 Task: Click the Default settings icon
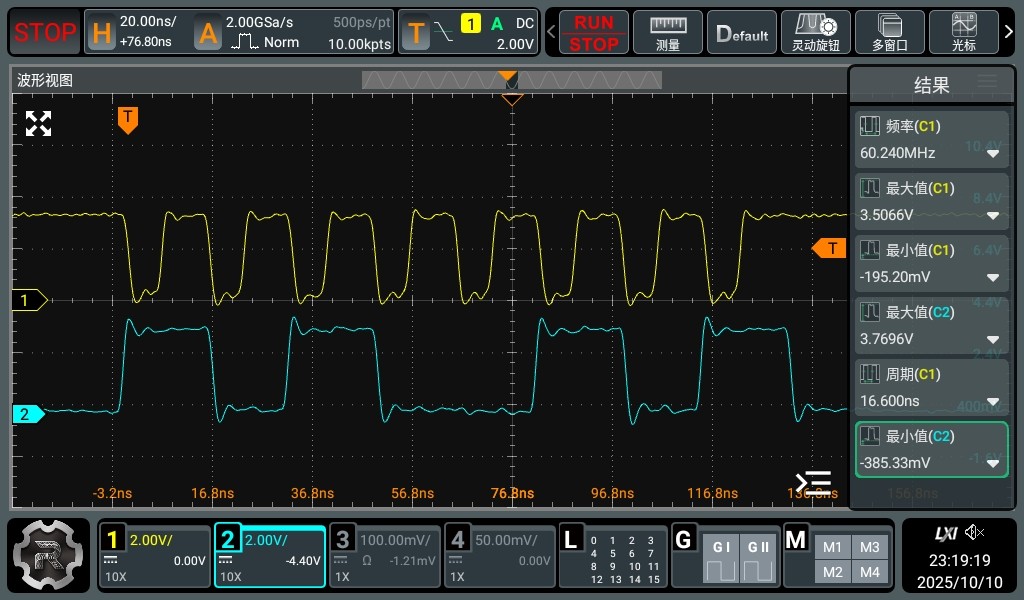[742, 33]
